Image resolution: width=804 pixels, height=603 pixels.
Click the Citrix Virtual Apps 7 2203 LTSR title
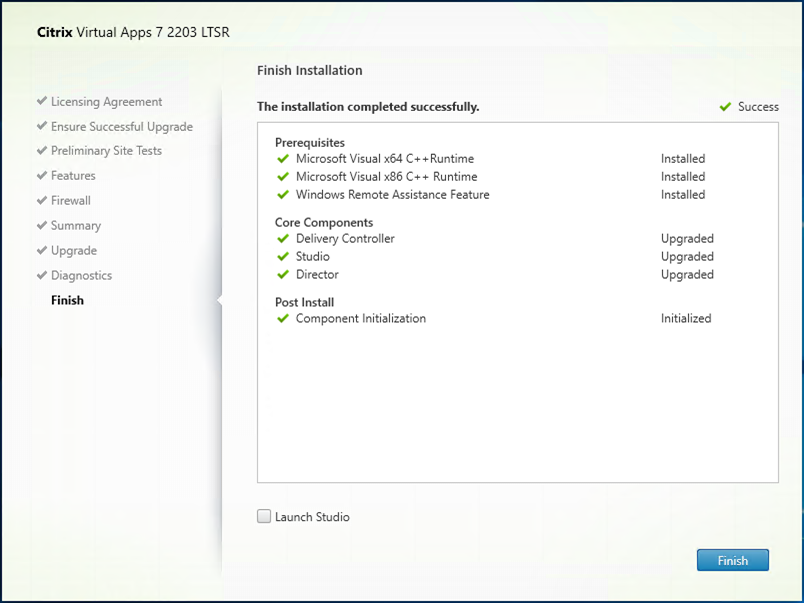click(x=133, y=32)
